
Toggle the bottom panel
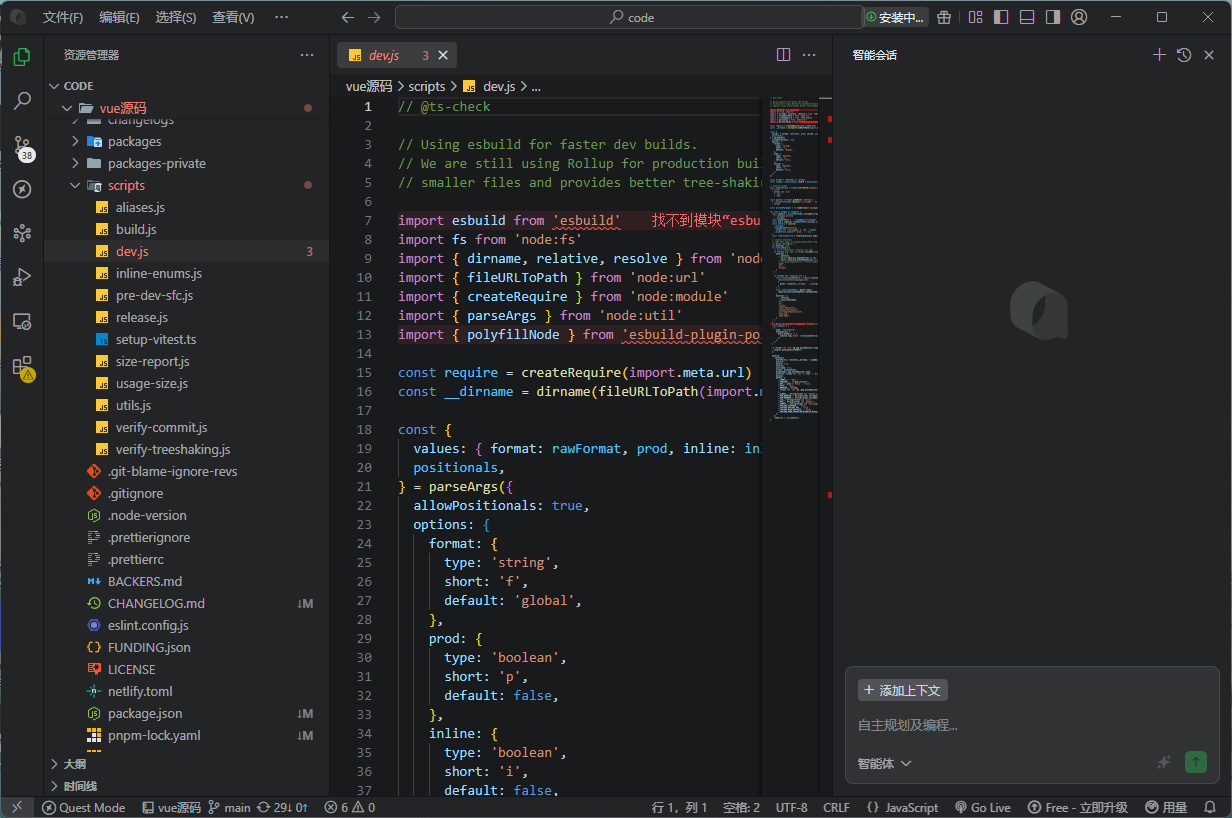pyautogui.click(x=1027, y=17)
